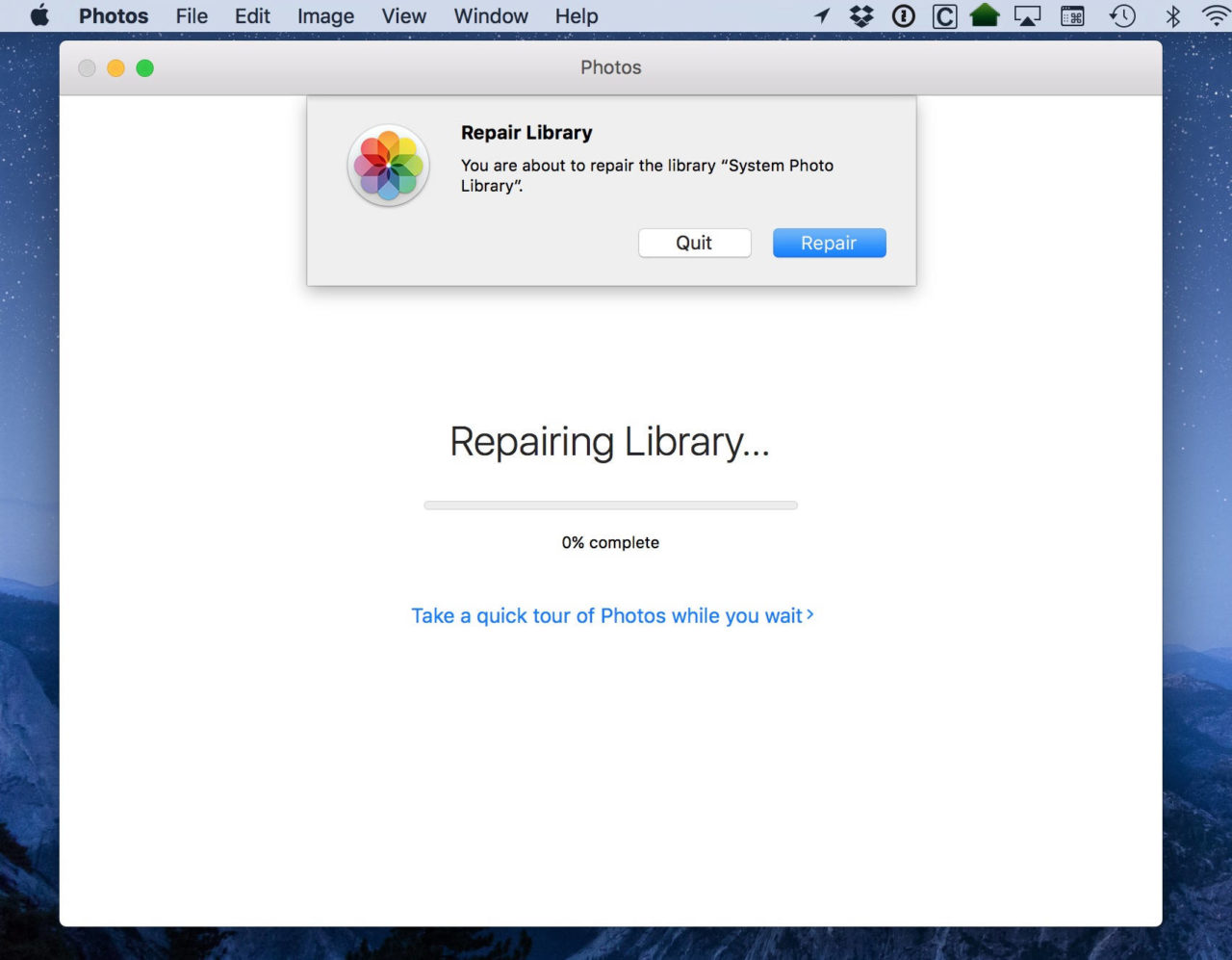The height and width of the screenshot is (960, 1232).
Task: Click the green house menu bar icon
Action: [x=985, y=15]
